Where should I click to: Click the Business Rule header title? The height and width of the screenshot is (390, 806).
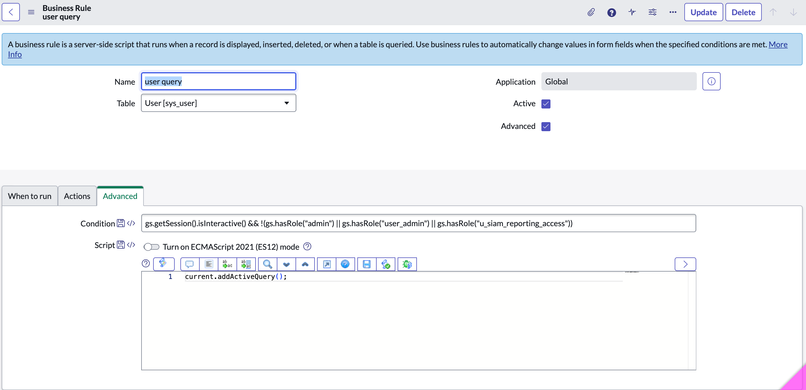(67, 8)
